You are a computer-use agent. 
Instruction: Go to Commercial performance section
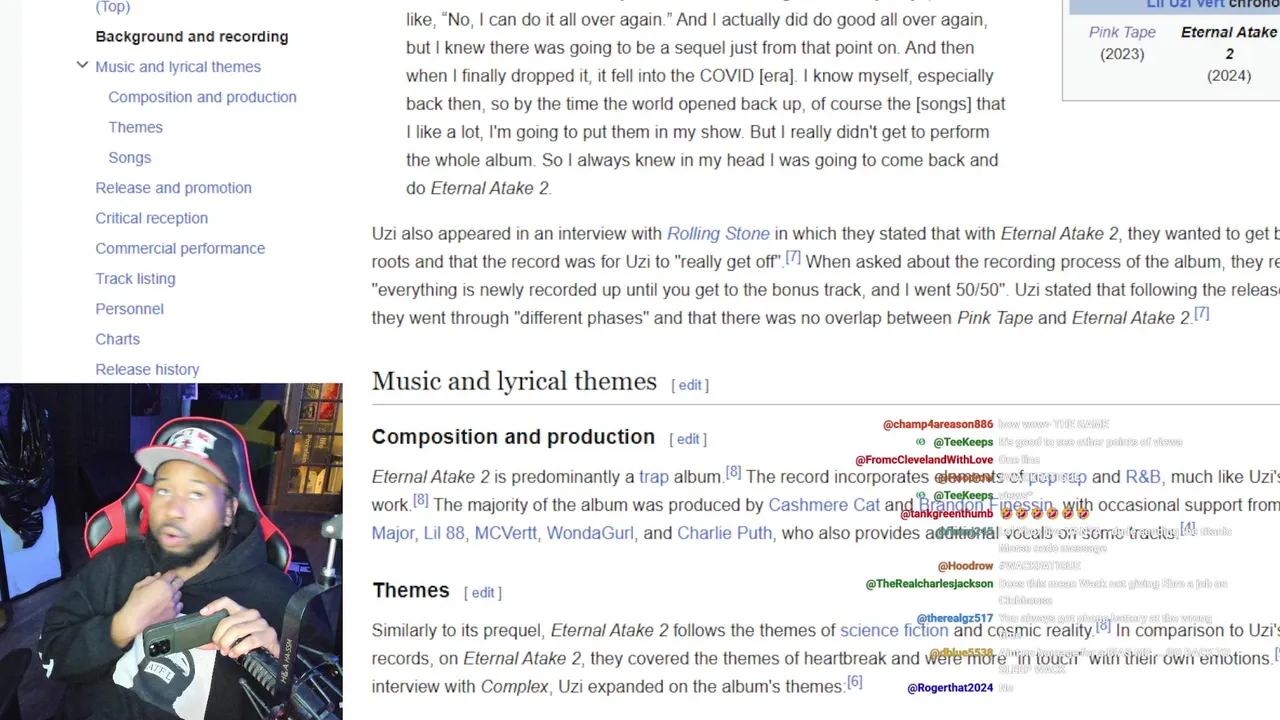tap(180, 248)
